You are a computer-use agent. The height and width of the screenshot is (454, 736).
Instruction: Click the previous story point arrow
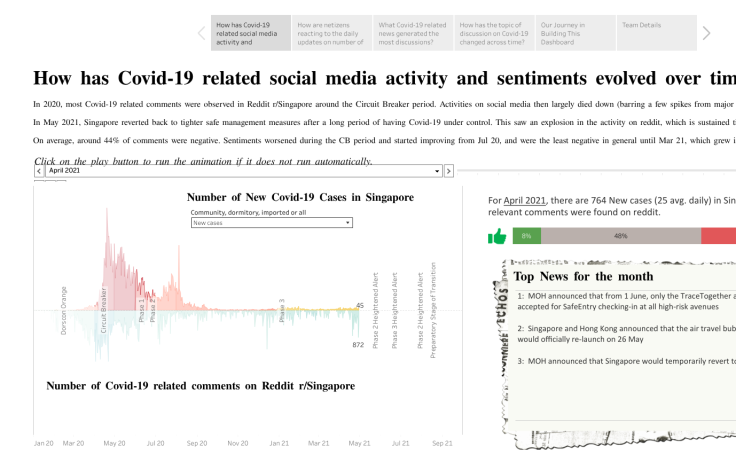click(x=201, y=33)
